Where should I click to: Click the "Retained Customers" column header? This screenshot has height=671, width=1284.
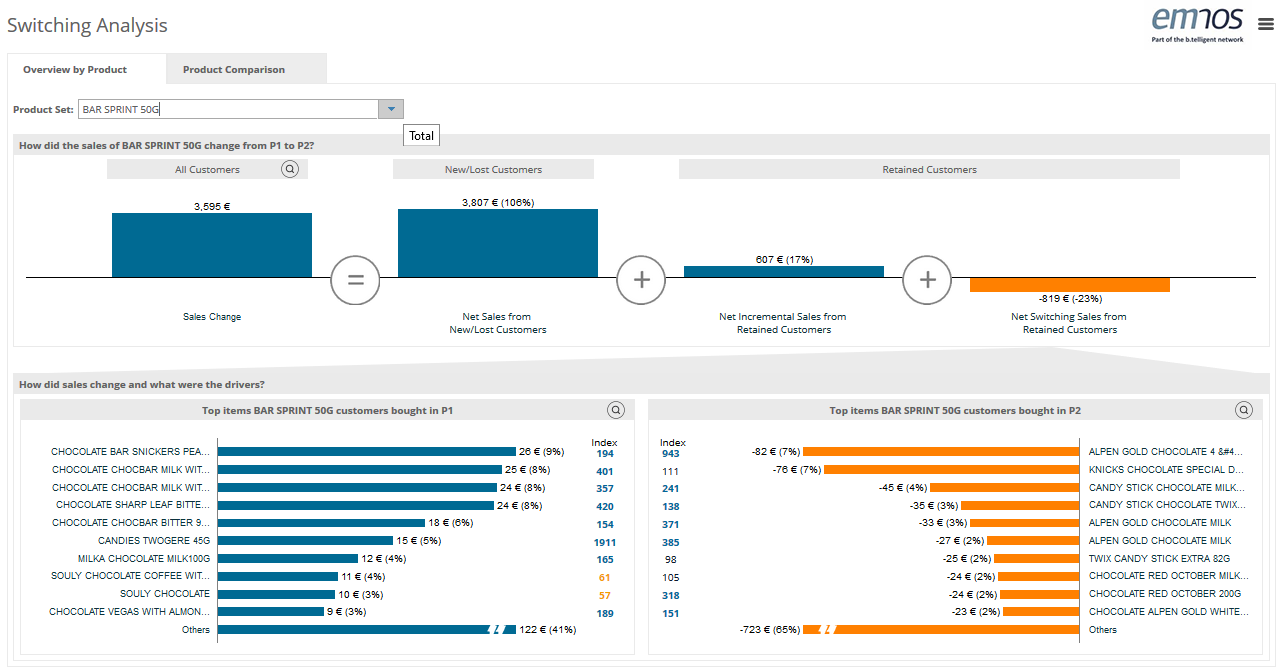click(929, 170)
